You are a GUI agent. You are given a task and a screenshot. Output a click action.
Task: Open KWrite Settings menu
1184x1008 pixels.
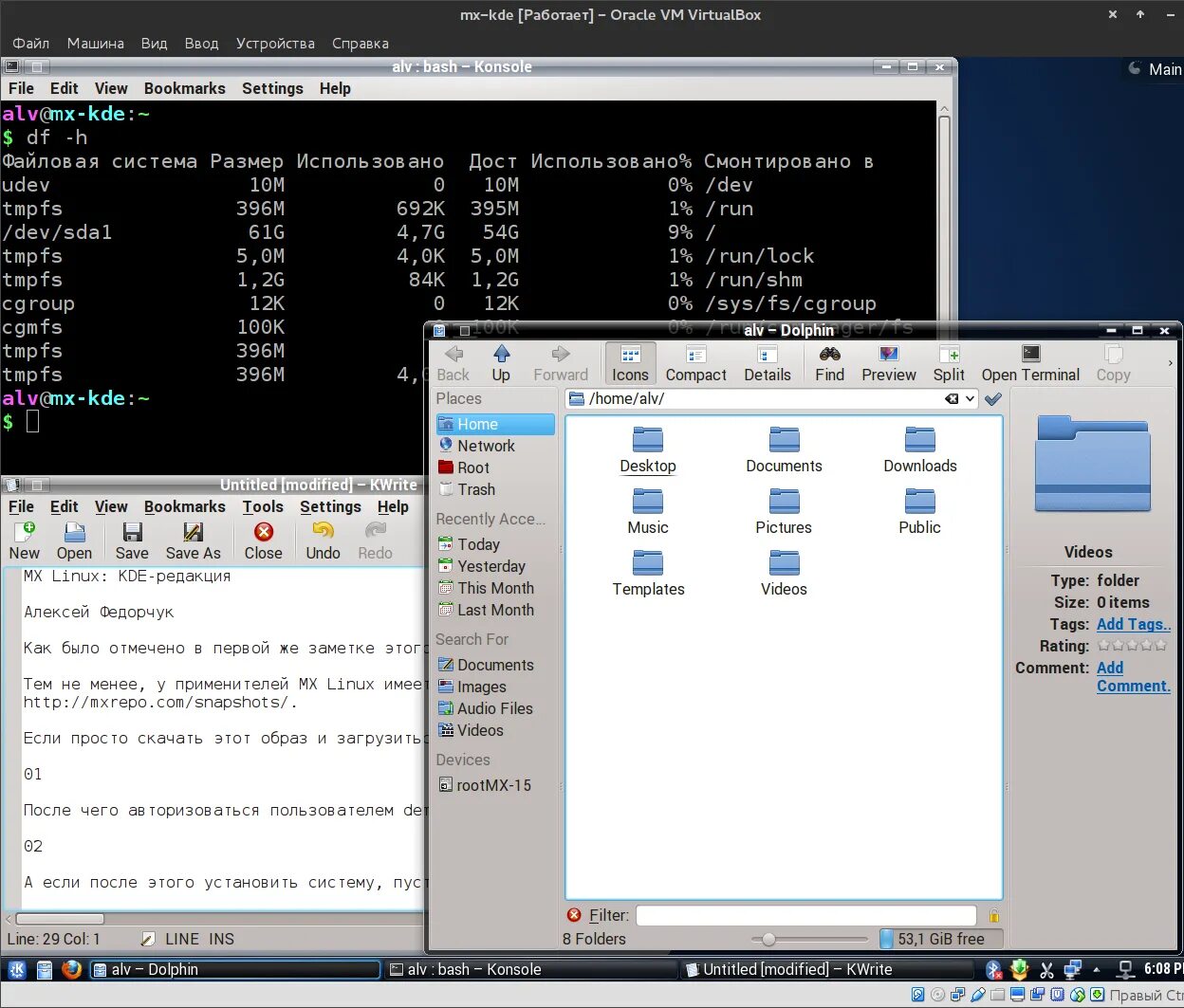point(330,506)
